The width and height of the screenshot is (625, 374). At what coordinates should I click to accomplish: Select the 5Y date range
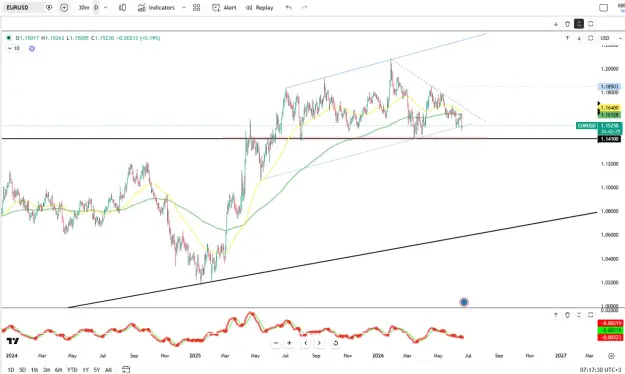(x=97, y=370)
